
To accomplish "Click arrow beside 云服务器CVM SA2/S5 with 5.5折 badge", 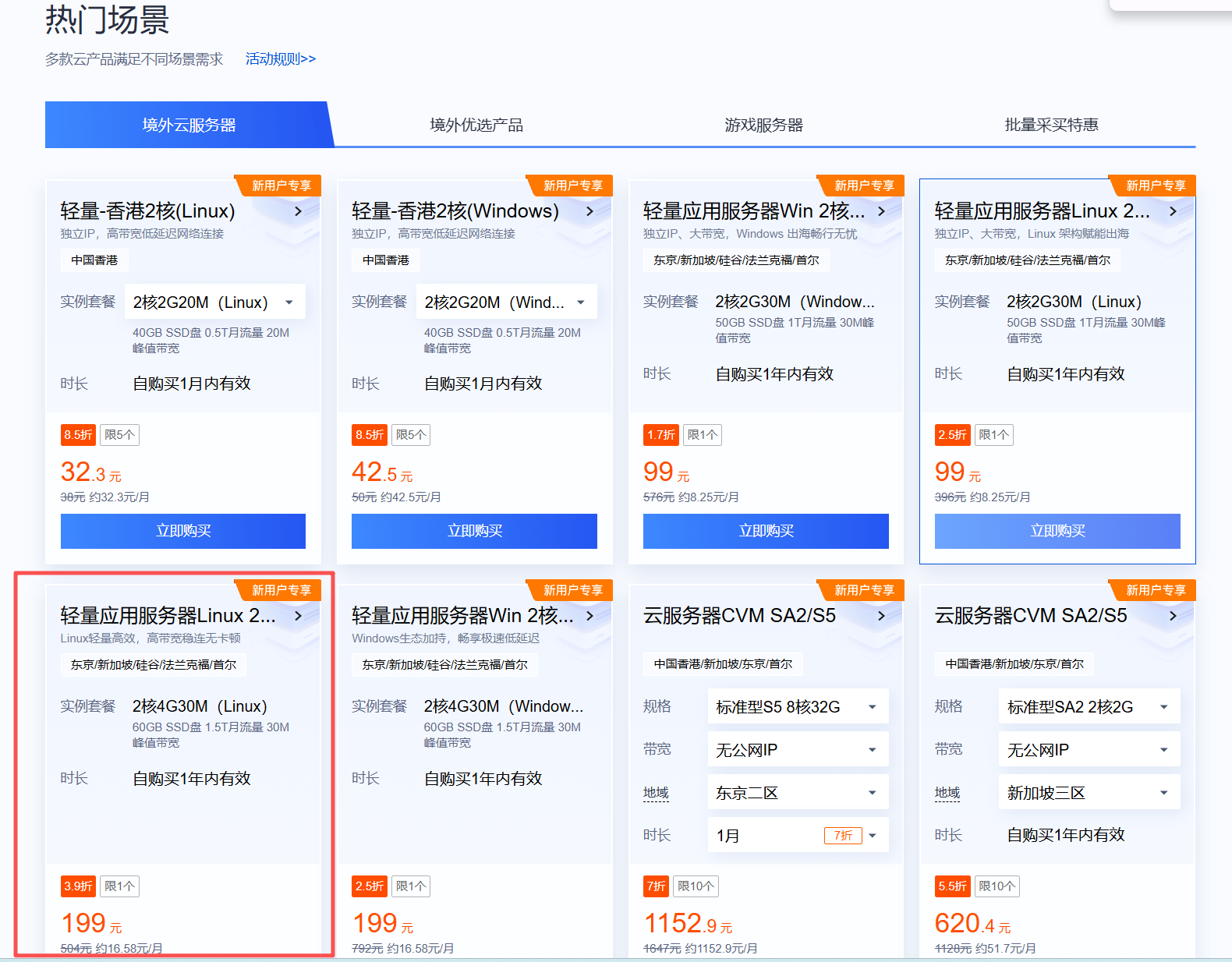I will click(1173, 616).
